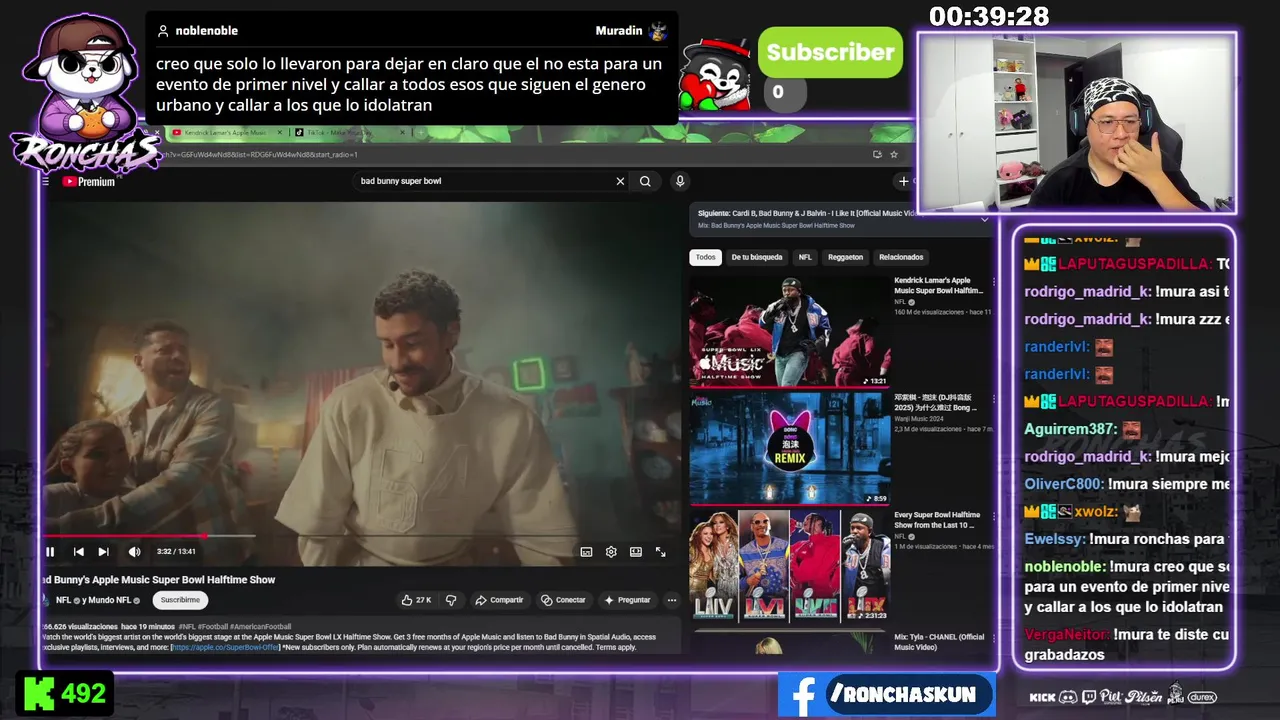Click the magnifier search button

[x=645, y=181]
